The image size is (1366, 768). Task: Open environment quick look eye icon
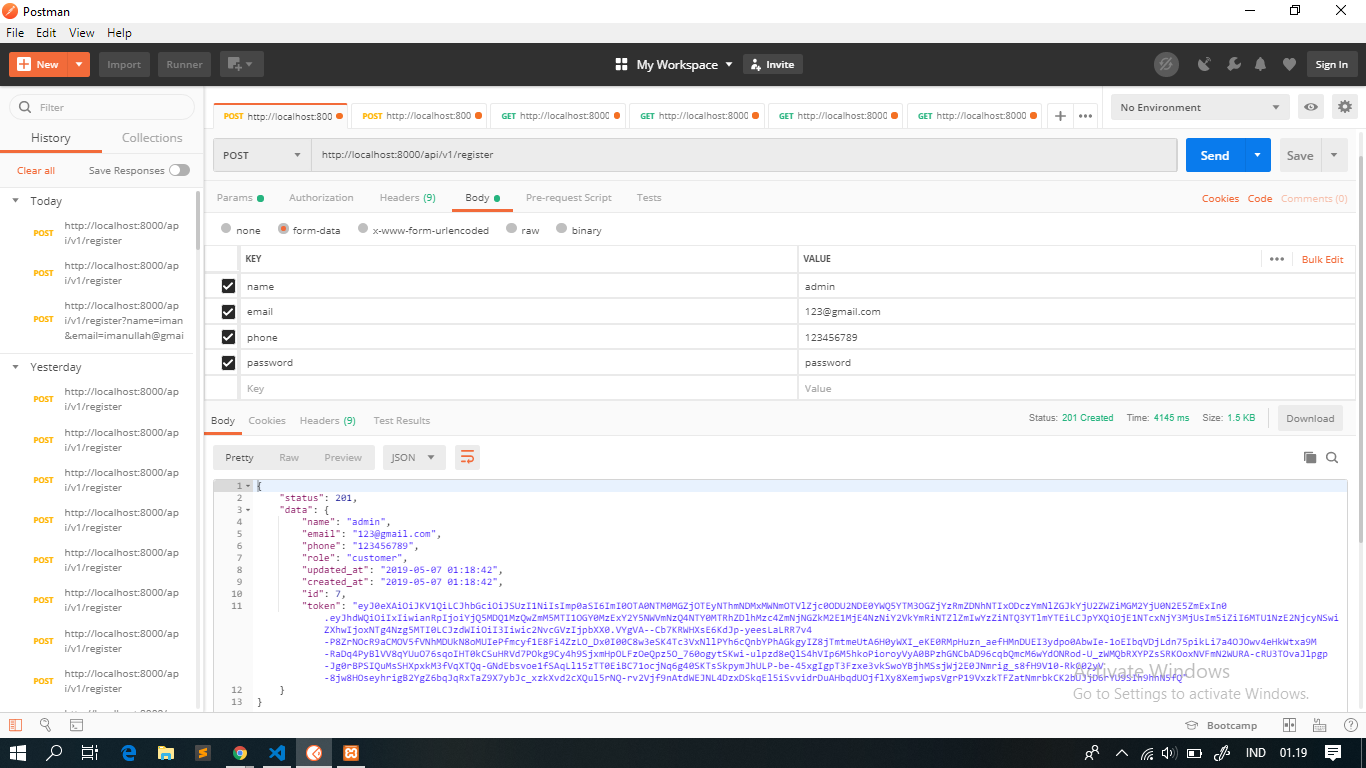click(x=1310, y=106)
